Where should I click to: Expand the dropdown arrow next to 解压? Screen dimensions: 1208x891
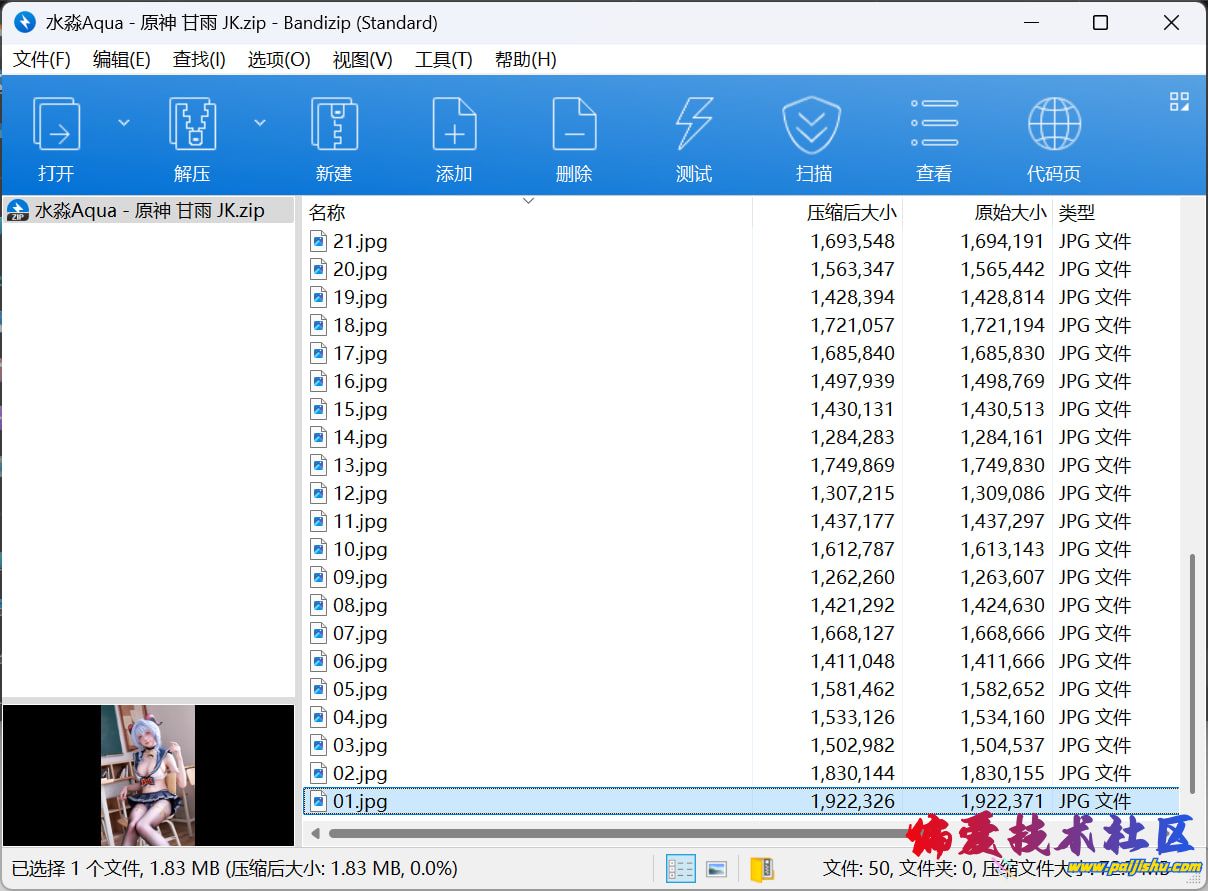260,123
